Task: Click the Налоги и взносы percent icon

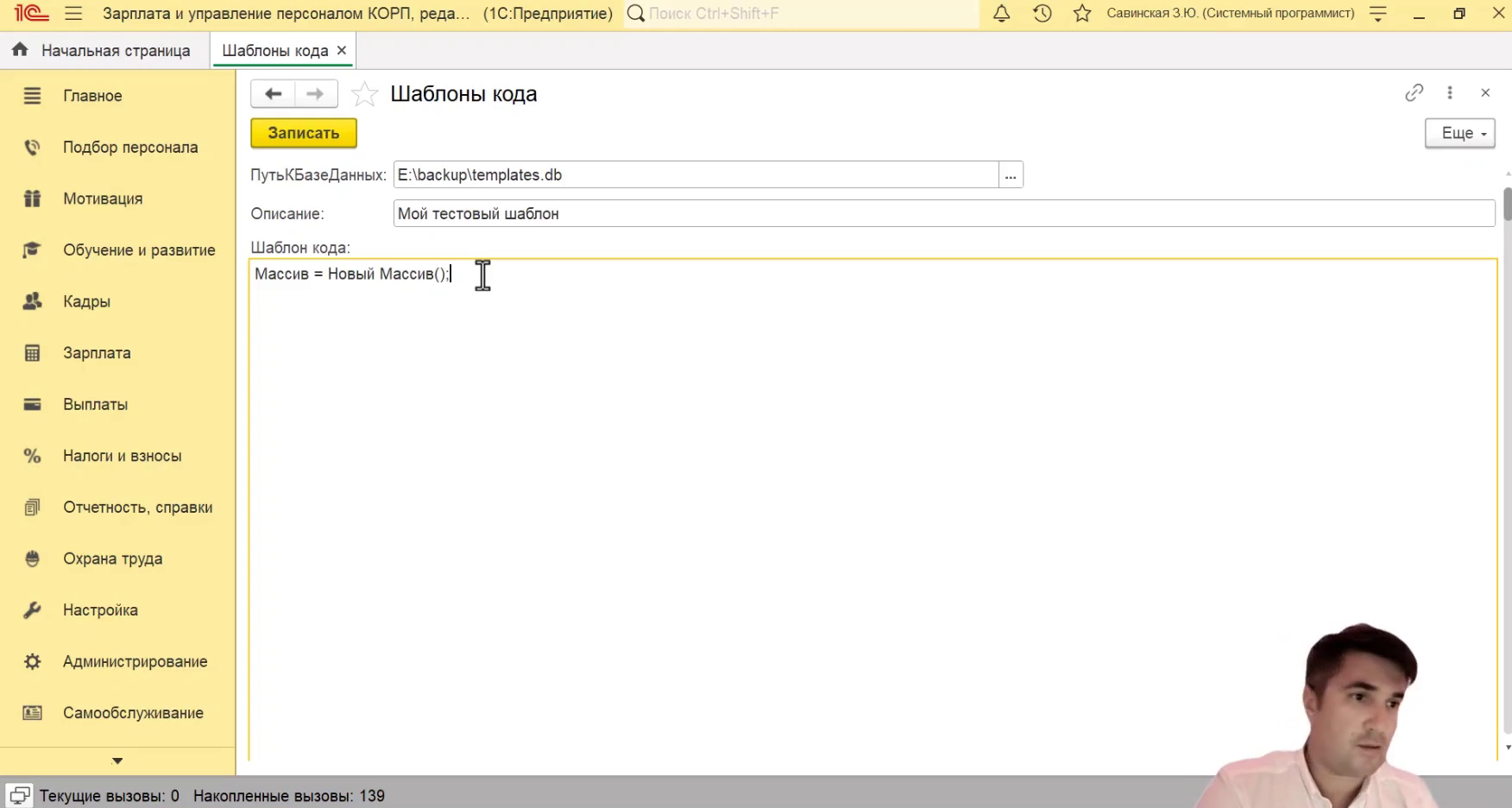Action: tap(32, 456)
